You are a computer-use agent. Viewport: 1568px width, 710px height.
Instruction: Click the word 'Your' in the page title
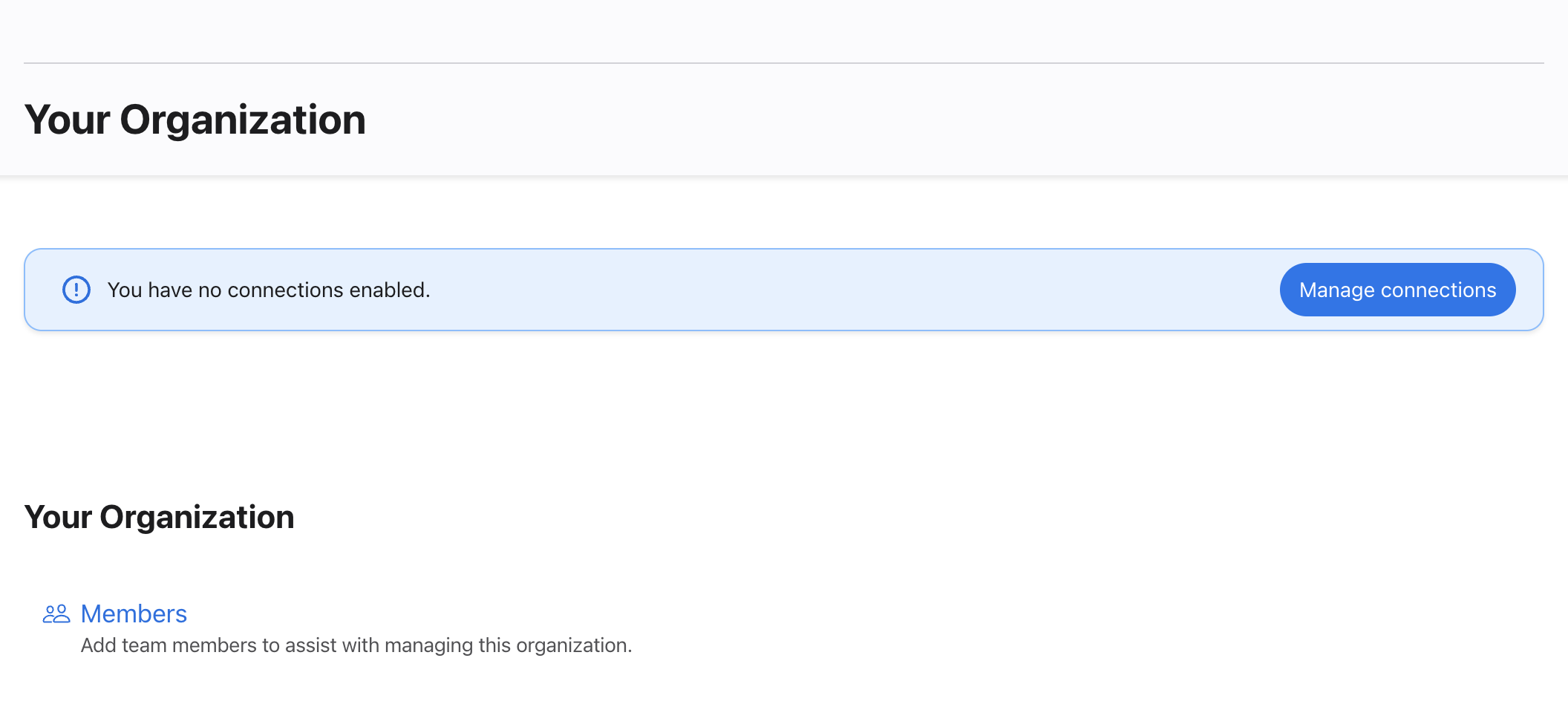[x=67, y=120]
